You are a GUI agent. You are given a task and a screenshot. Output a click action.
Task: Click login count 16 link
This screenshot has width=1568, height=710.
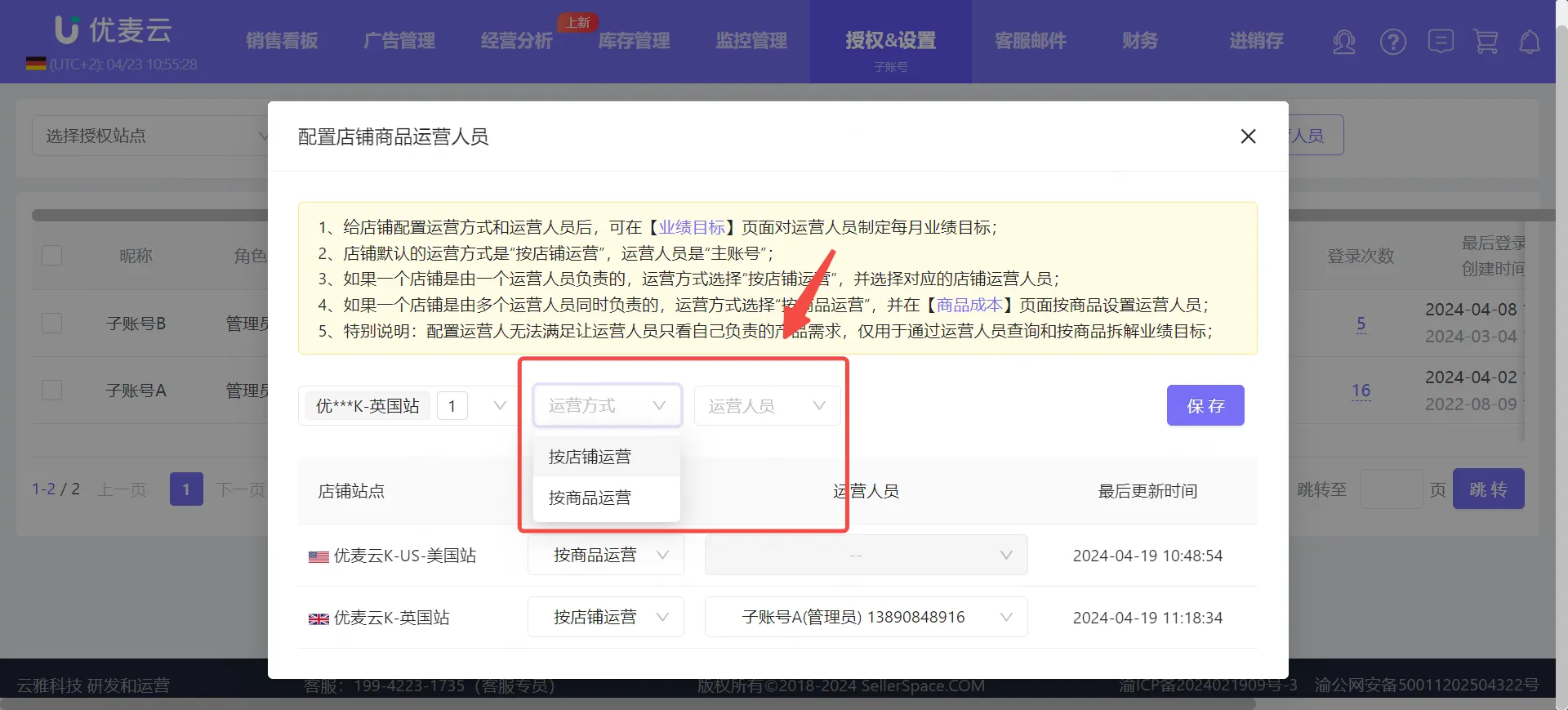[x=1361, y=391]
